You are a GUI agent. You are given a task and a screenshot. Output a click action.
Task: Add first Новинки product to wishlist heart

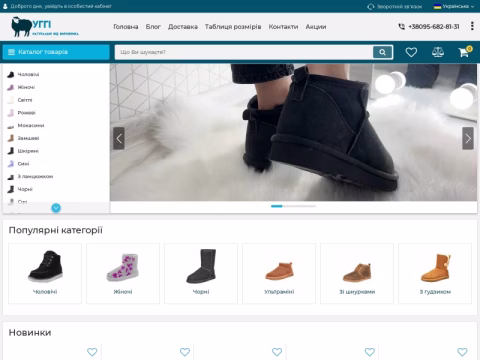pos(92,352)
